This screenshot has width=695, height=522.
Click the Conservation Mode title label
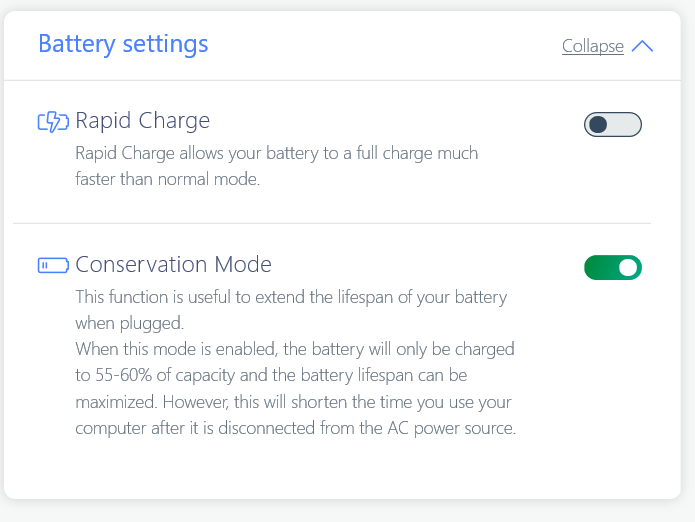174,264
